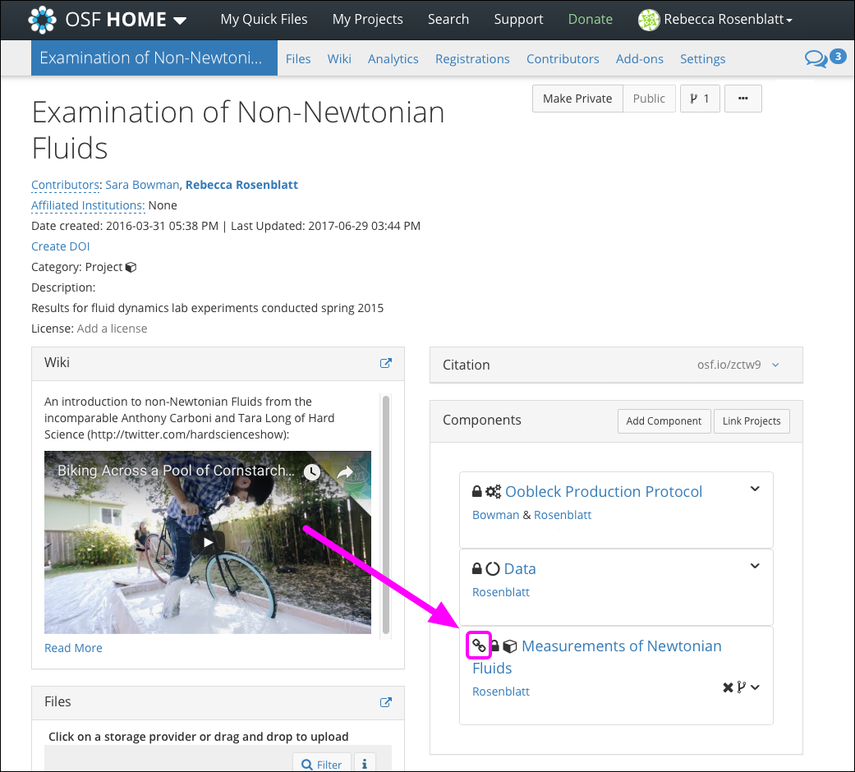Click Bowman under Oobleck Production Protocol
The image size is (855, 772).
[x=496, y=515]
